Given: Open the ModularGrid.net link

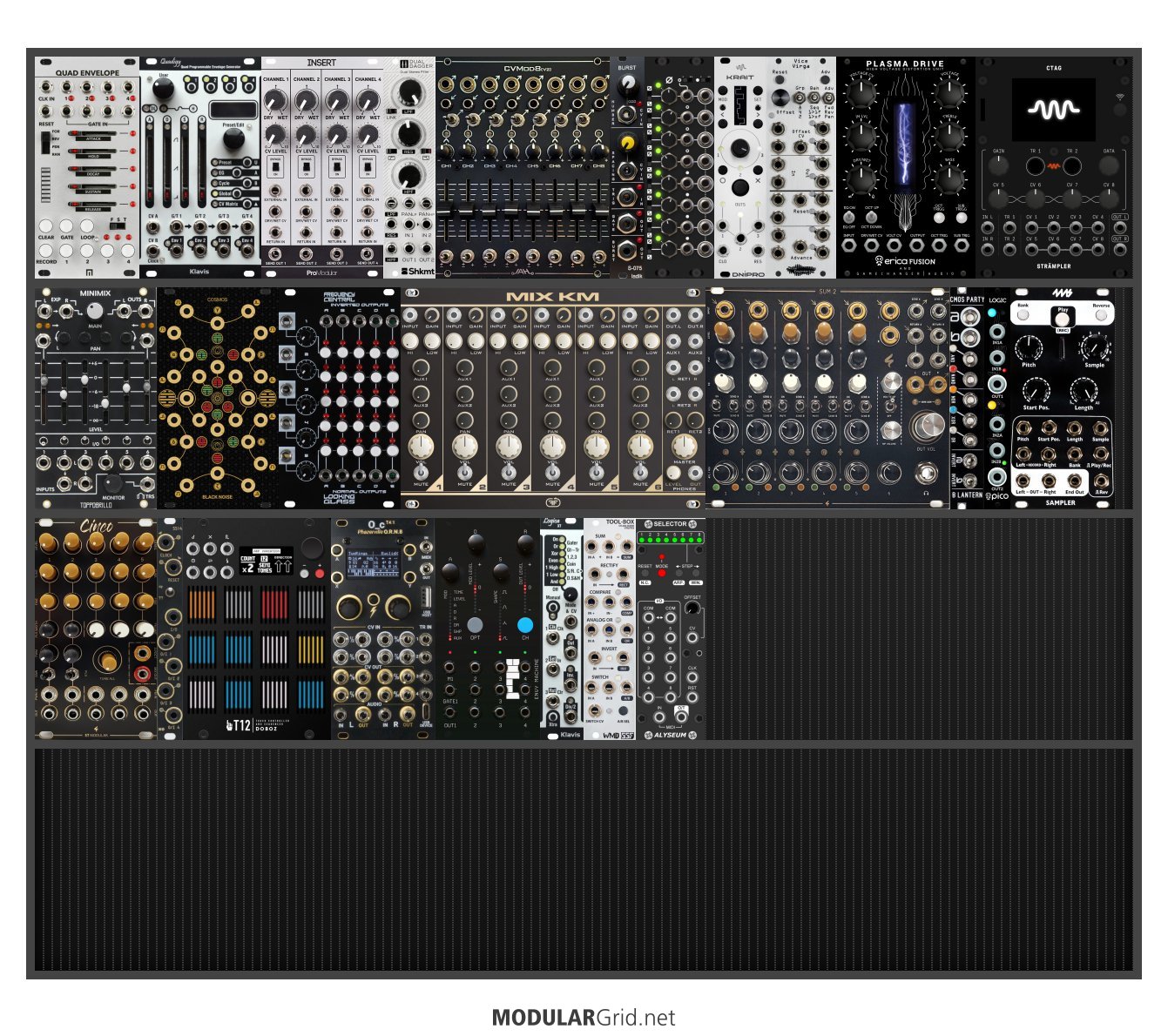Looking at the screenshot, I should [584, 1017].
